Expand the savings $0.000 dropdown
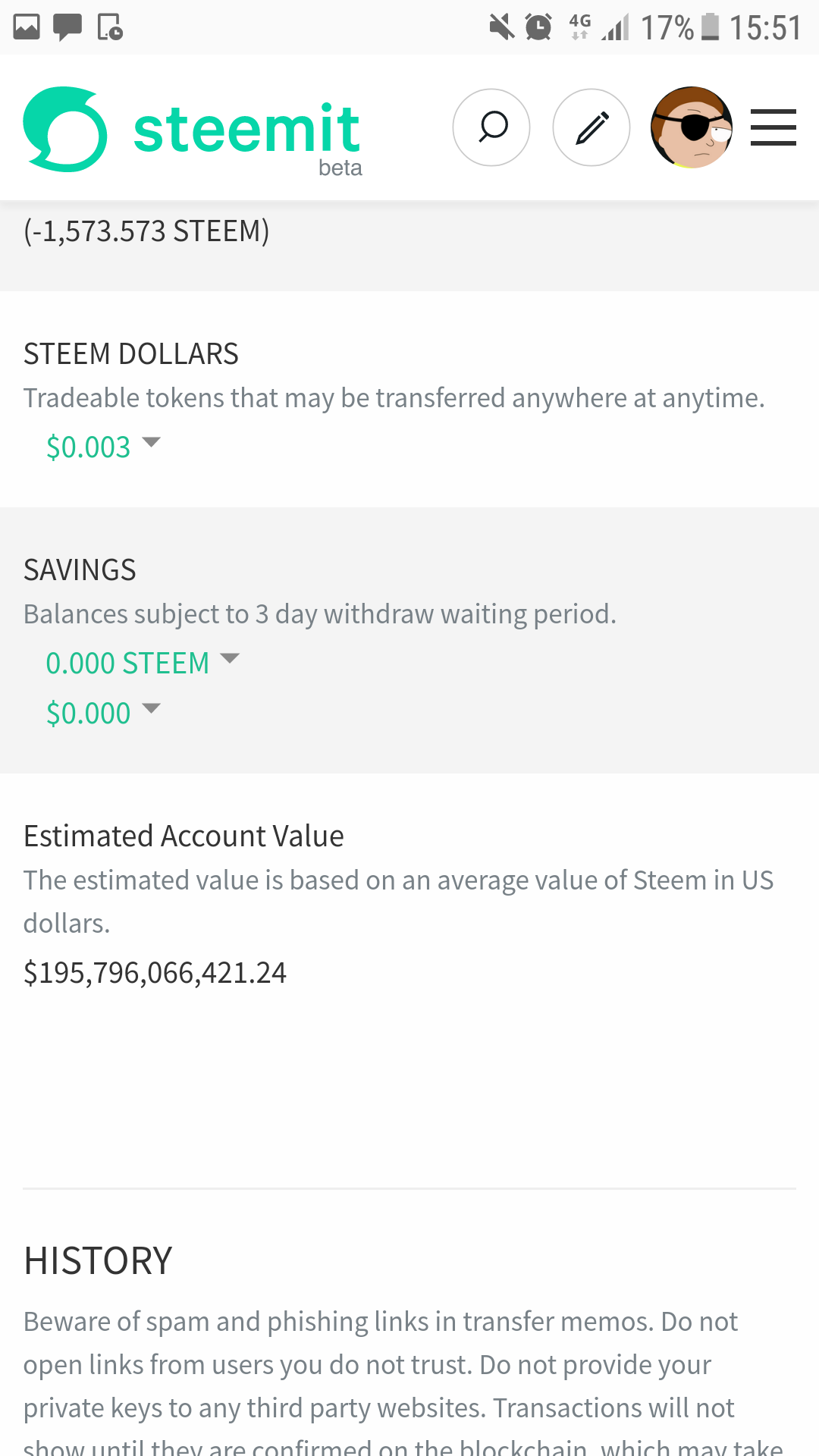 tap(103, 713)
